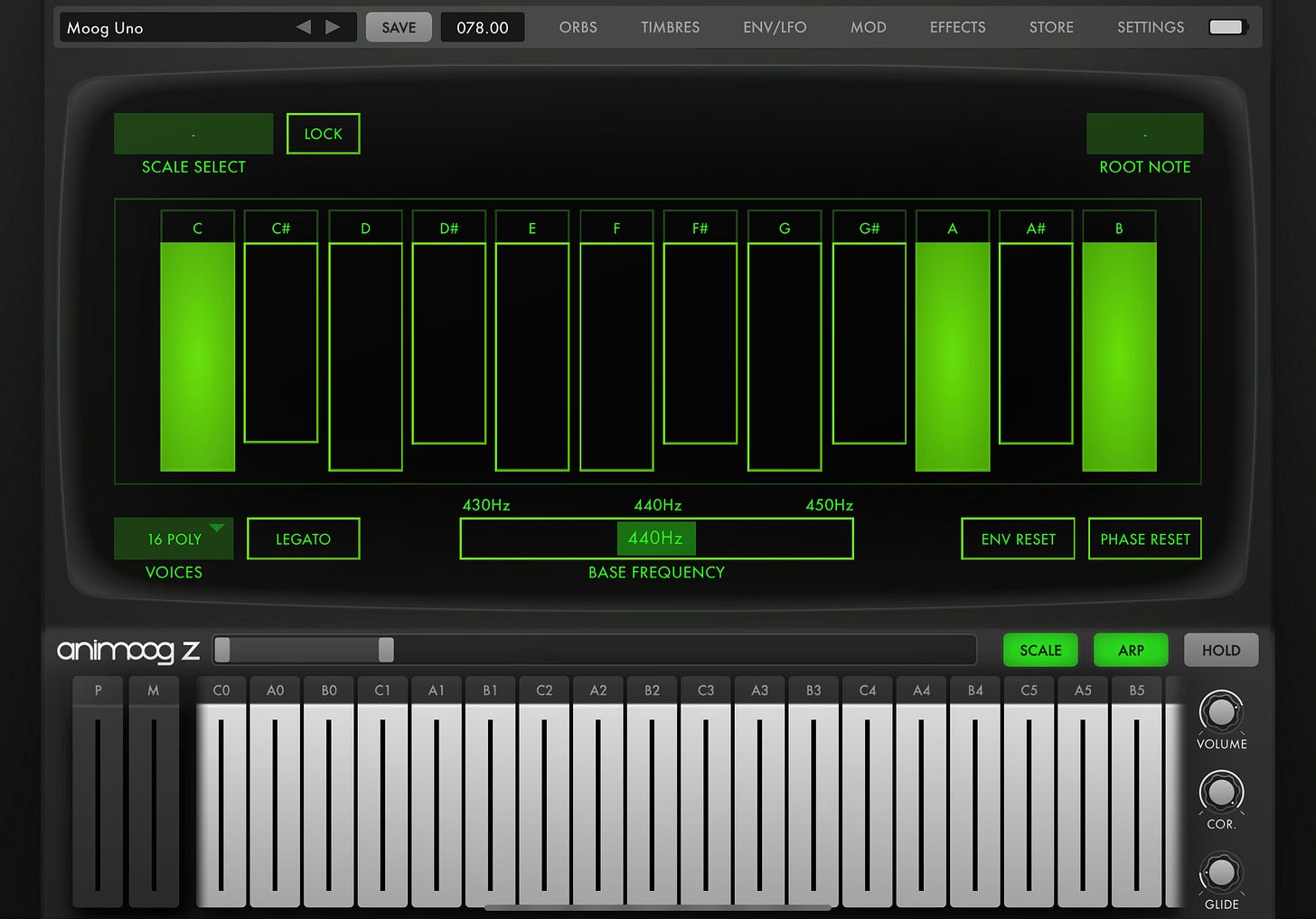1316x919 pixels.
Task: Click the COR. knob
Action: tap(1221, 792)
